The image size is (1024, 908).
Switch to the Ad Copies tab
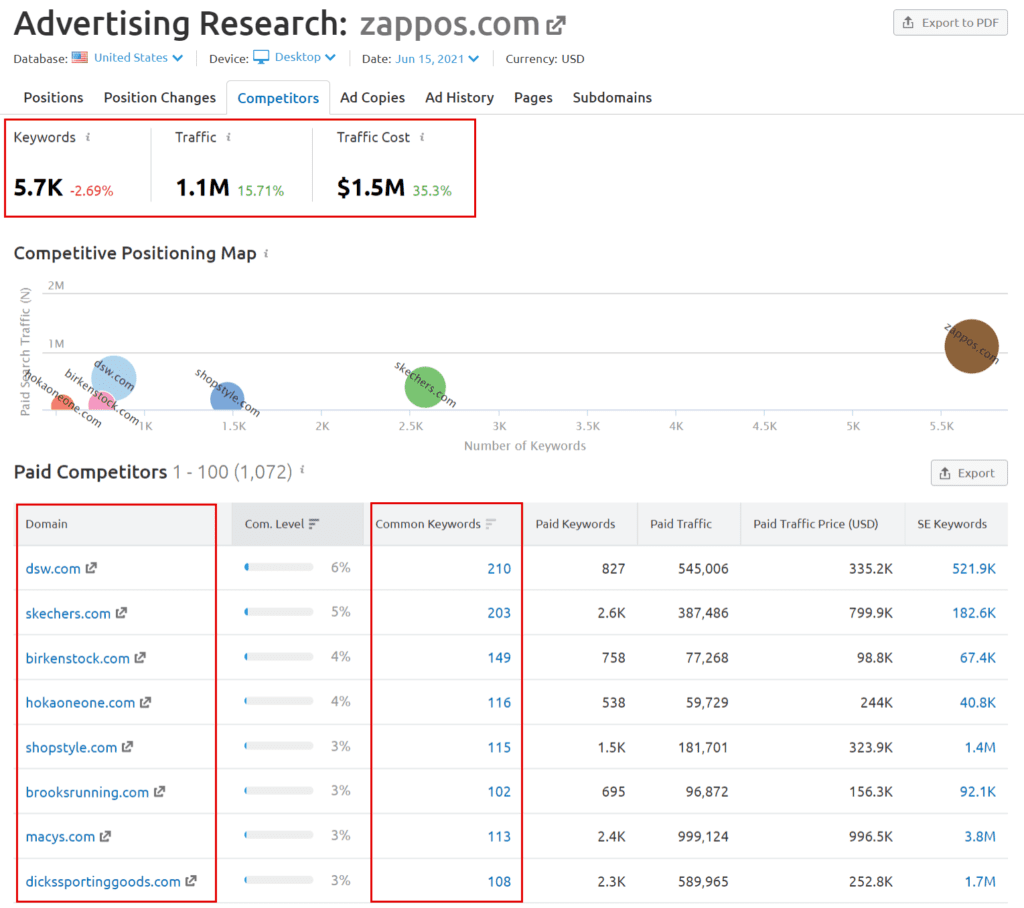pos(372,98)
